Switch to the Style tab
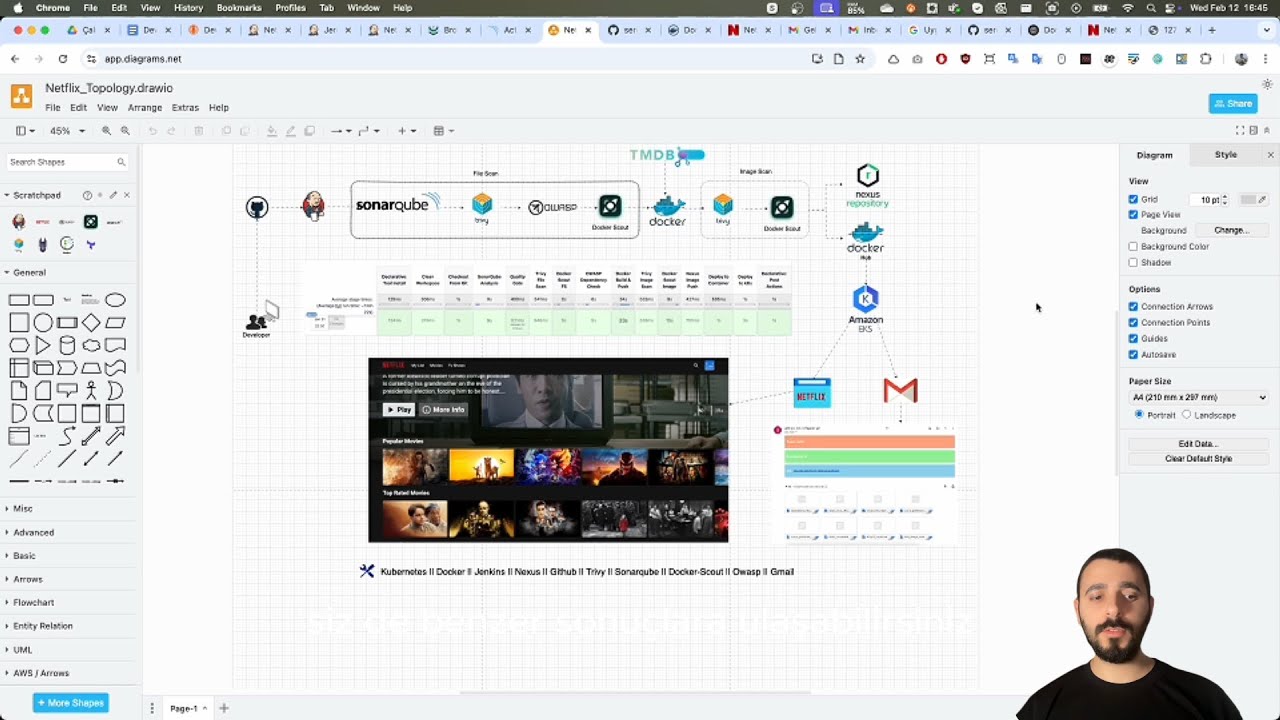This screenshot has width=1280, height=720. pyautogui.click(x=1225, y=155)
